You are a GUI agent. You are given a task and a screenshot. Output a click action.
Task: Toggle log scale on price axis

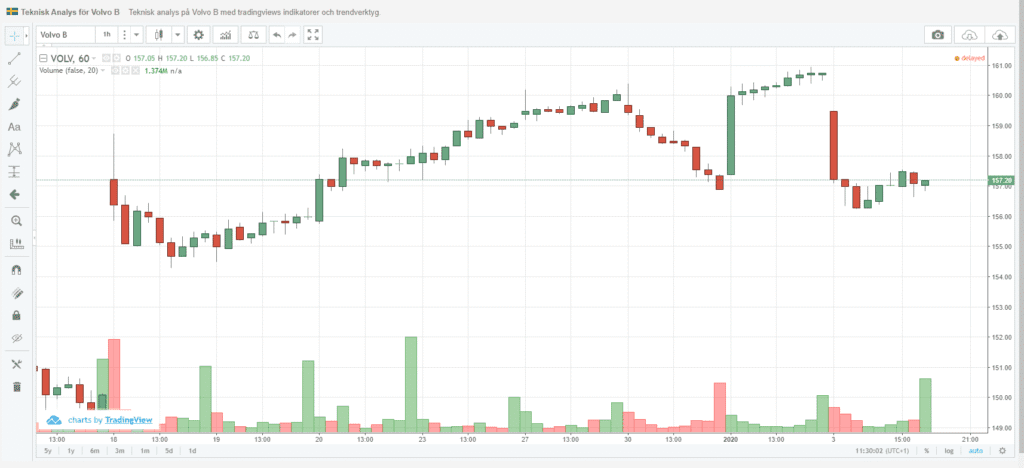click(x=947, y=451)
